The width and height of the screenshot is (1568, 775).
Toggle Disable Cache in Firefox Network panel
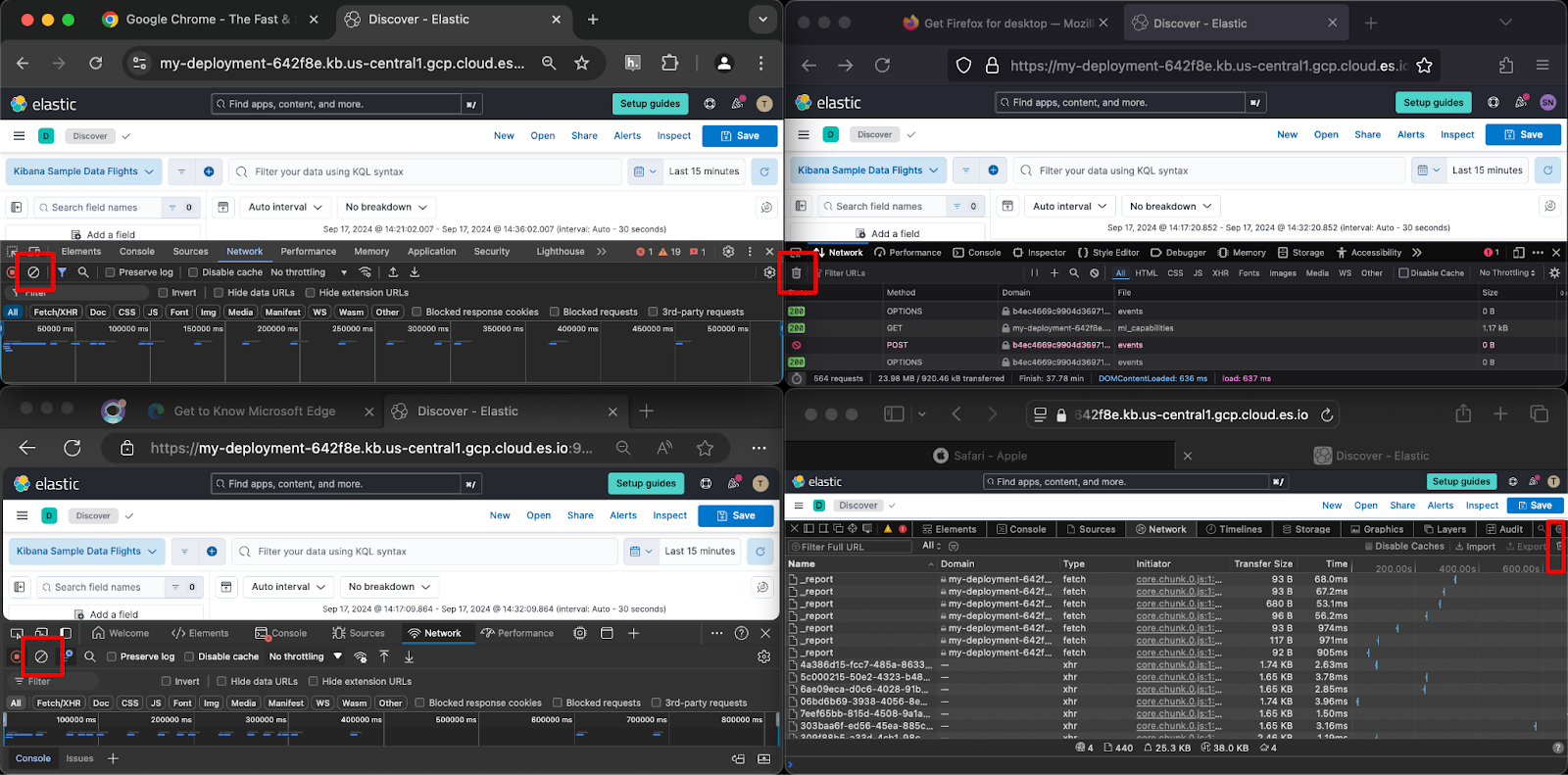(x=1403, y=273)
